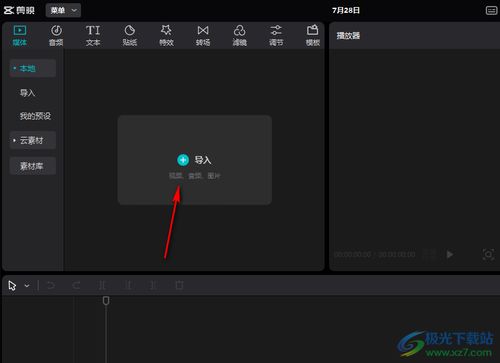Switch to the 文本 (Text) tab
The image size is (500, 363).
coord(93,35)
